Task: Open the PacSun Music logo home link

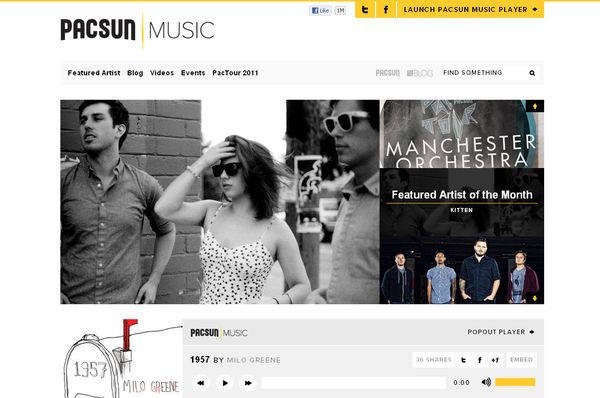Action: click(x=137, y=30)
